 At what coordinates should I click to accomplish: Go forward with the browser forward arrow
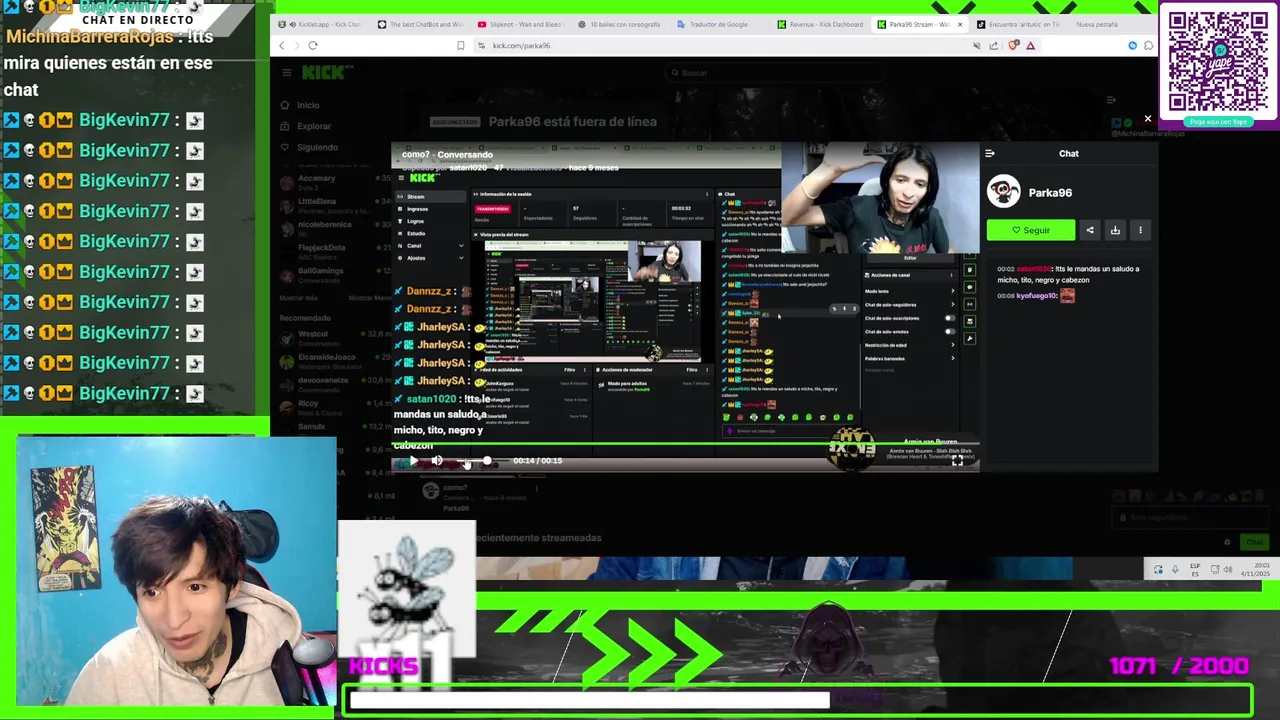click(297, 45)
